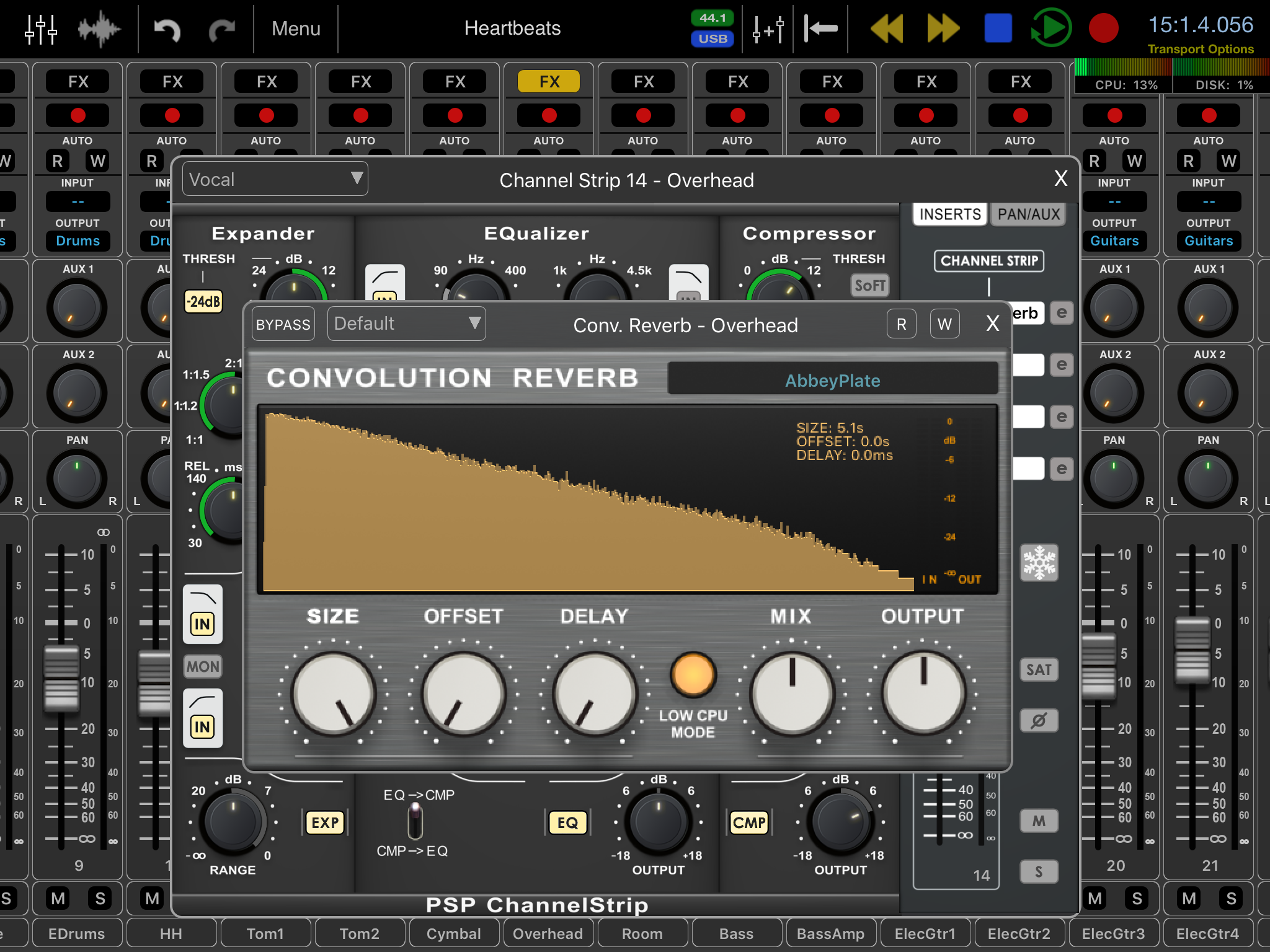Enable the EQ high-cut filter shape
Viewport: 1270px width, 952px height.
(x=688, y=283)
